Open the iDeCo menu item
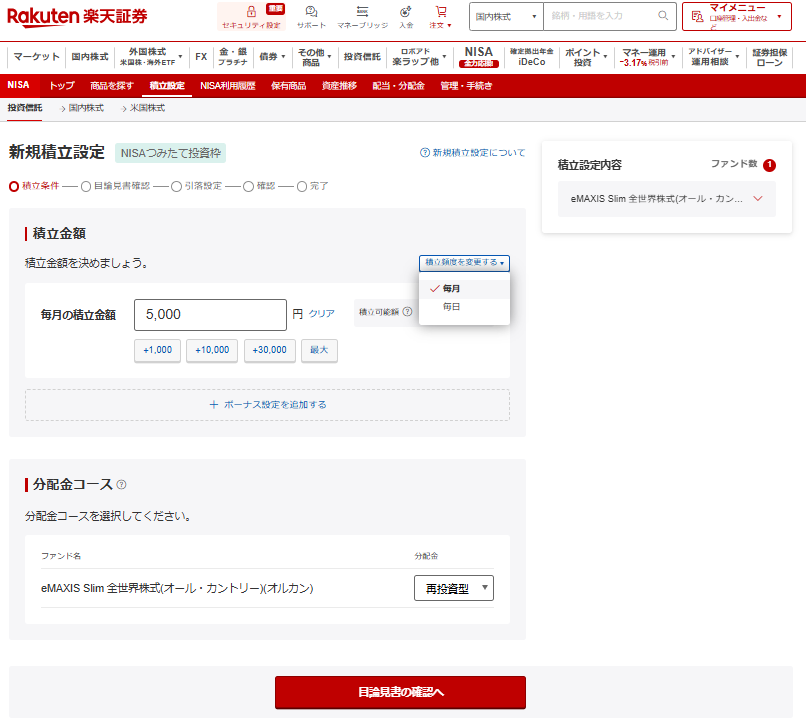This screenshot has width=806, height=728. [532, 57]
